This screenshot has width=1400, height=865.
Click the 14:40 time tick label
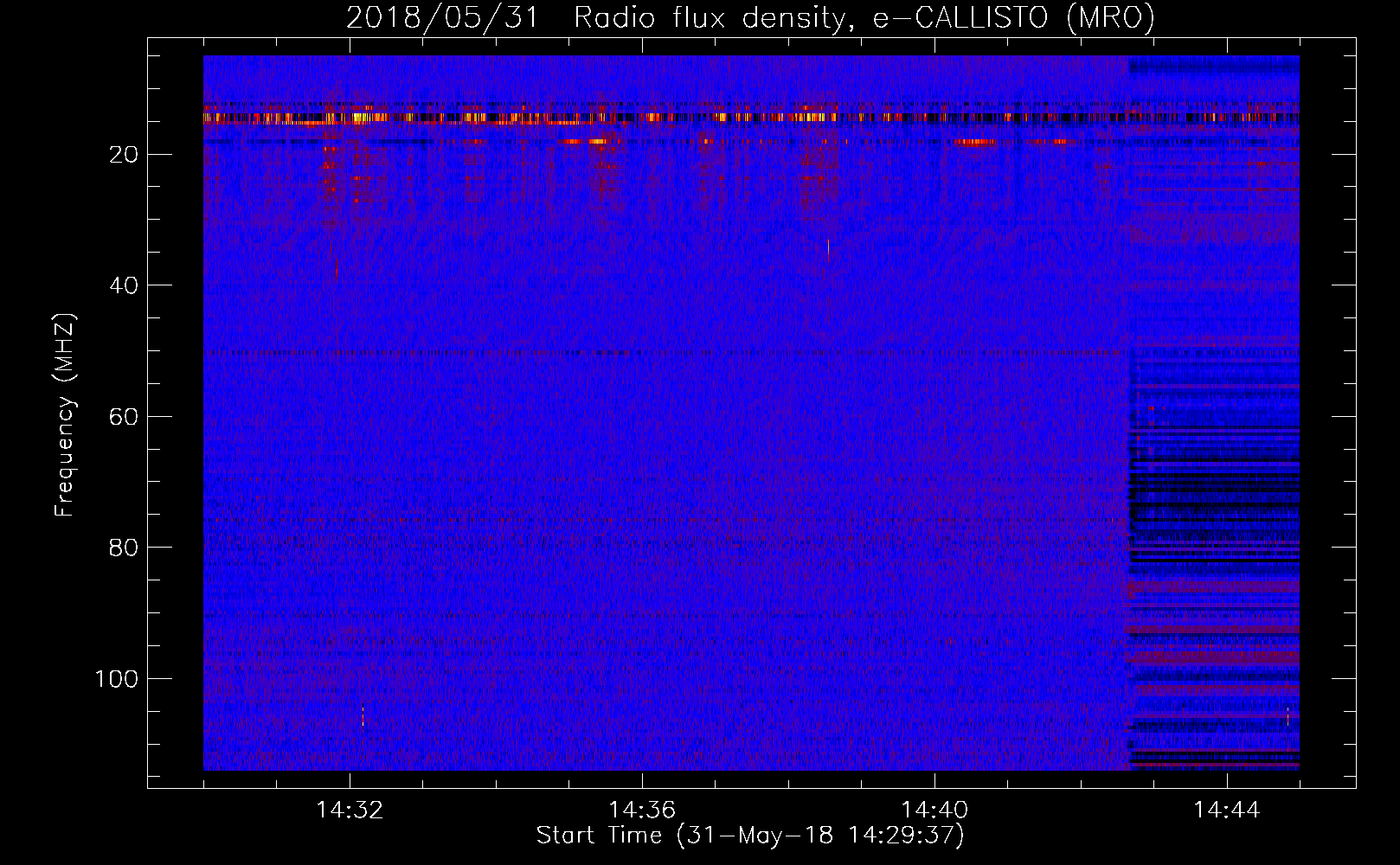click(x=934, y=811)
